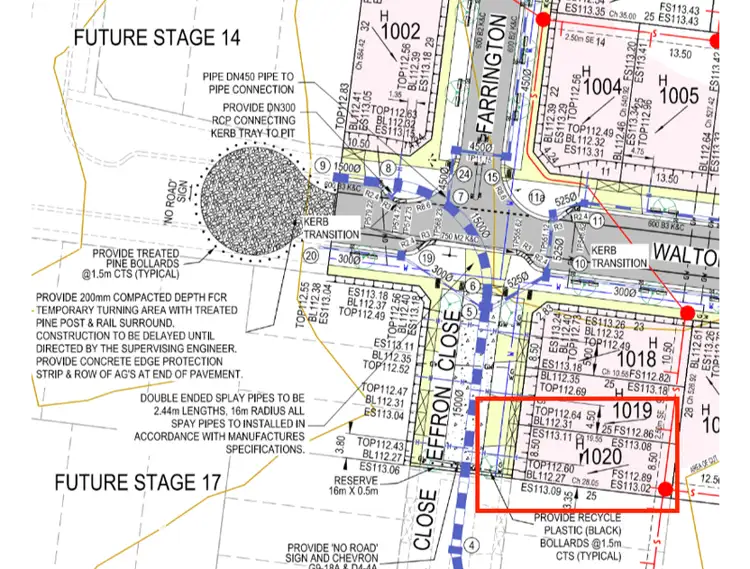750x569 pixels.
Task: Click red dot above lot 1018
Action: click(x=687, y=314)
